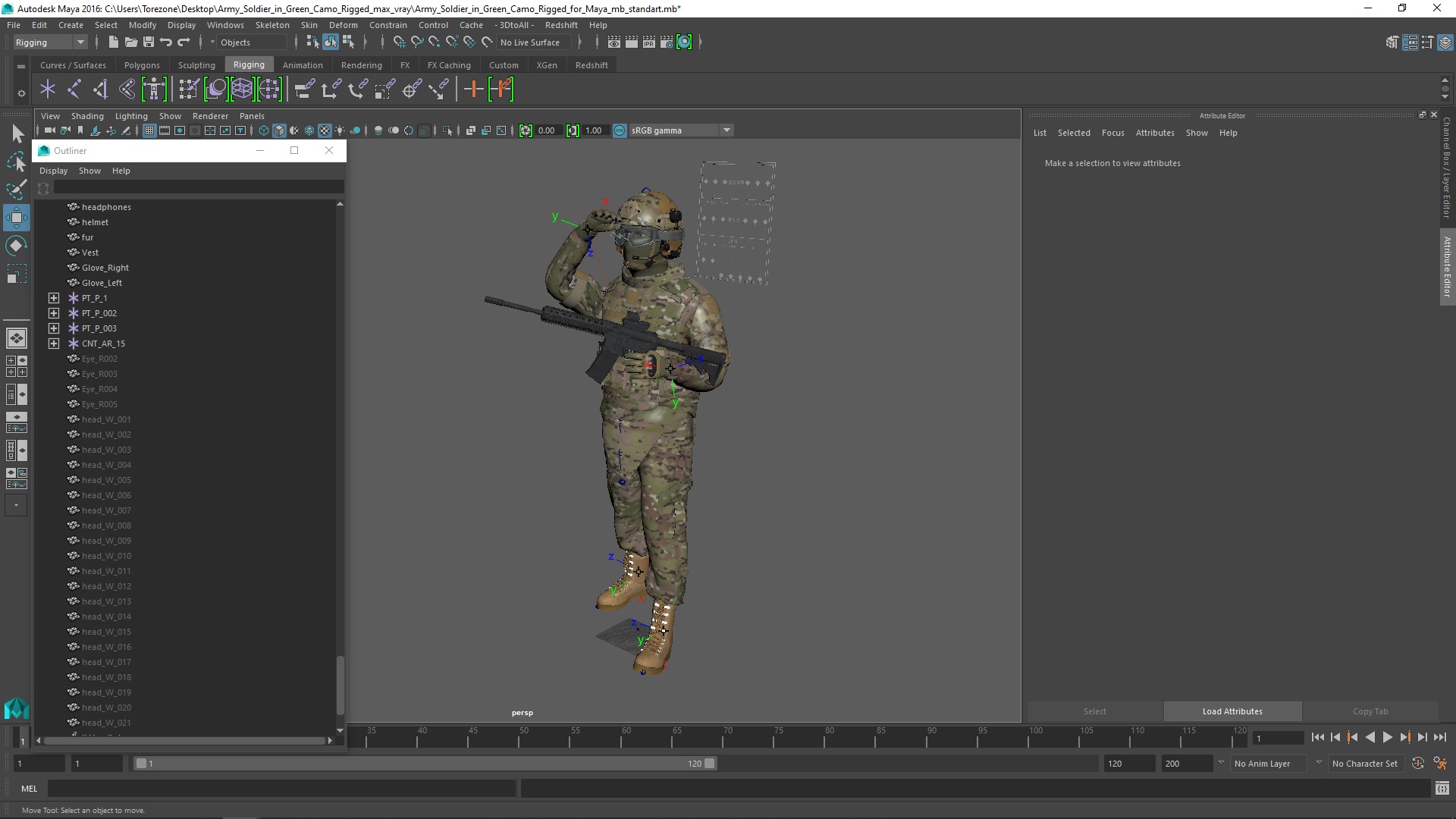1456x819 pixels.
Task: Open the Skeleton menu
Action: [272, 25]
